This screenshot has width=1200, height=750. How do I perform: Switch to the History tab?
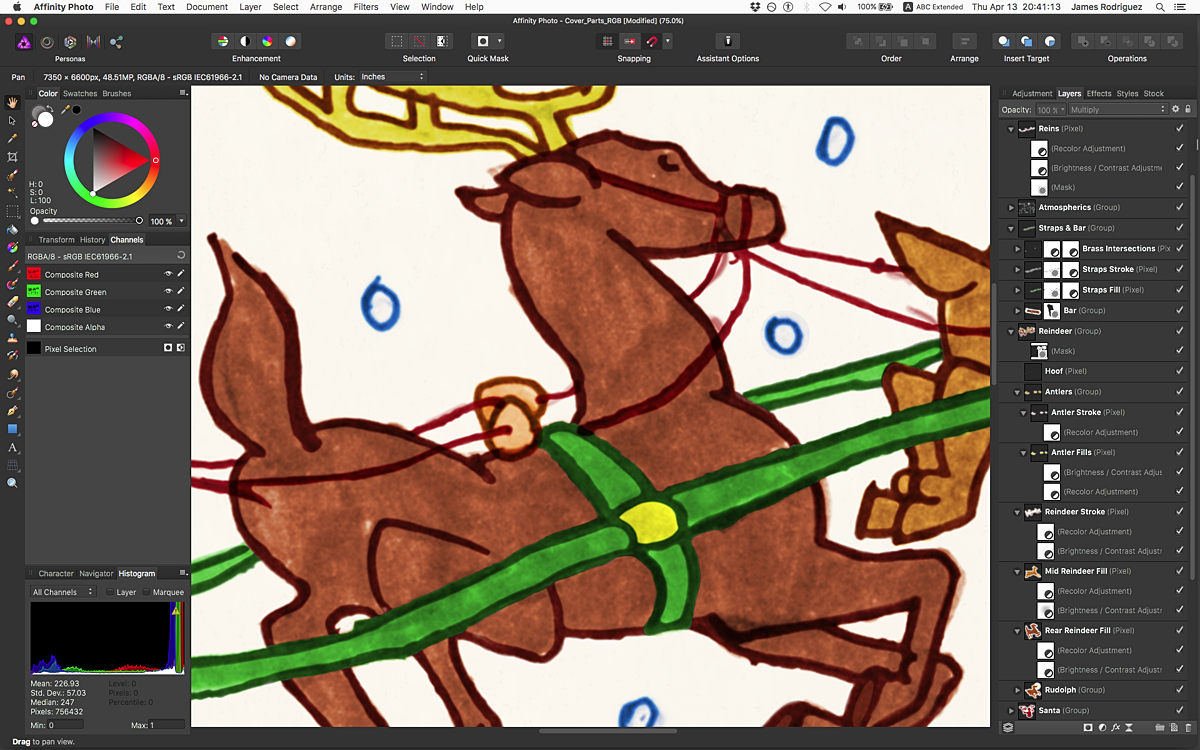pyautogui.click(x=92, y=240)
